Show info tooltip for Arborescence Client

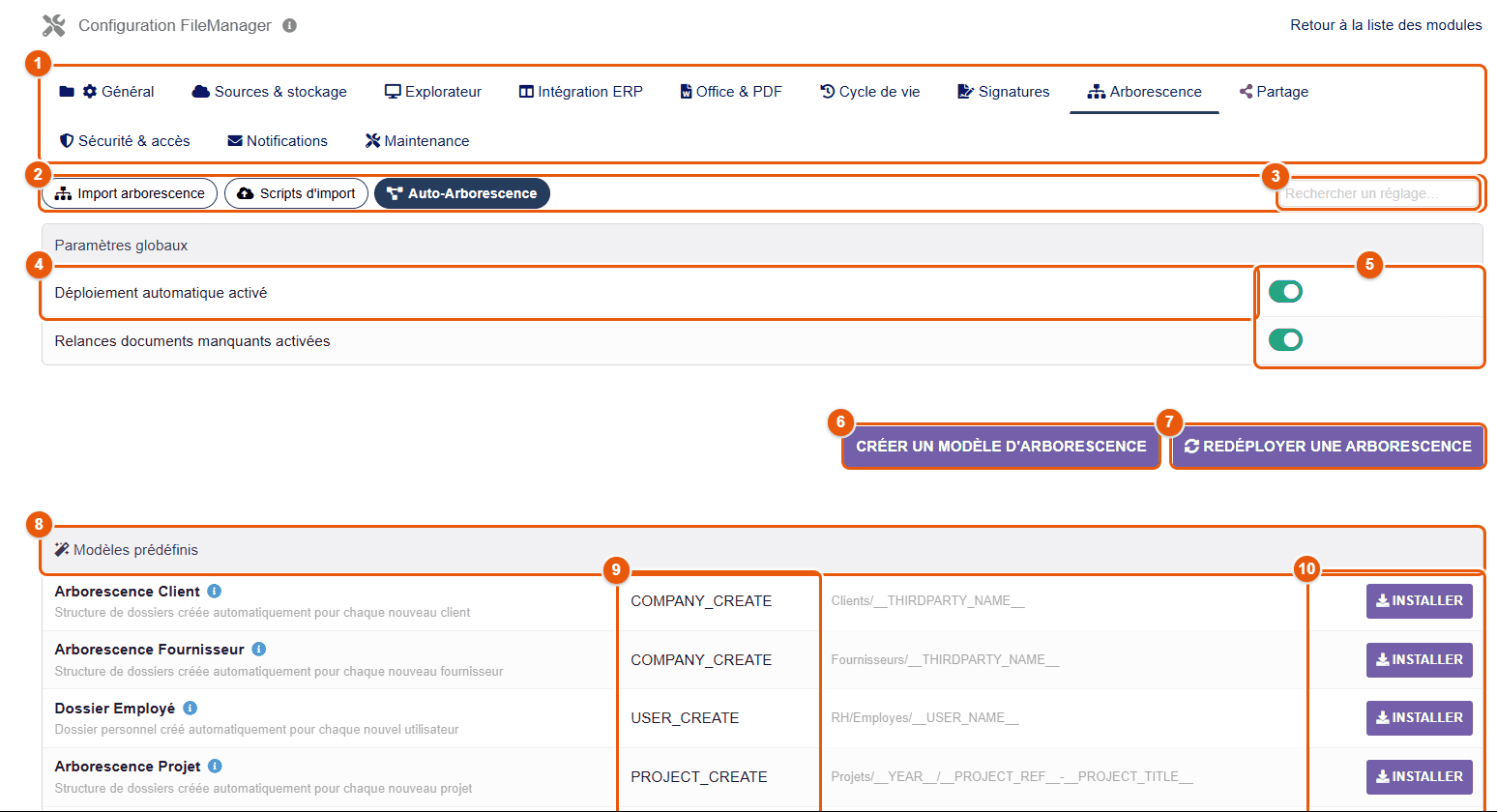(x=214, y=591)
